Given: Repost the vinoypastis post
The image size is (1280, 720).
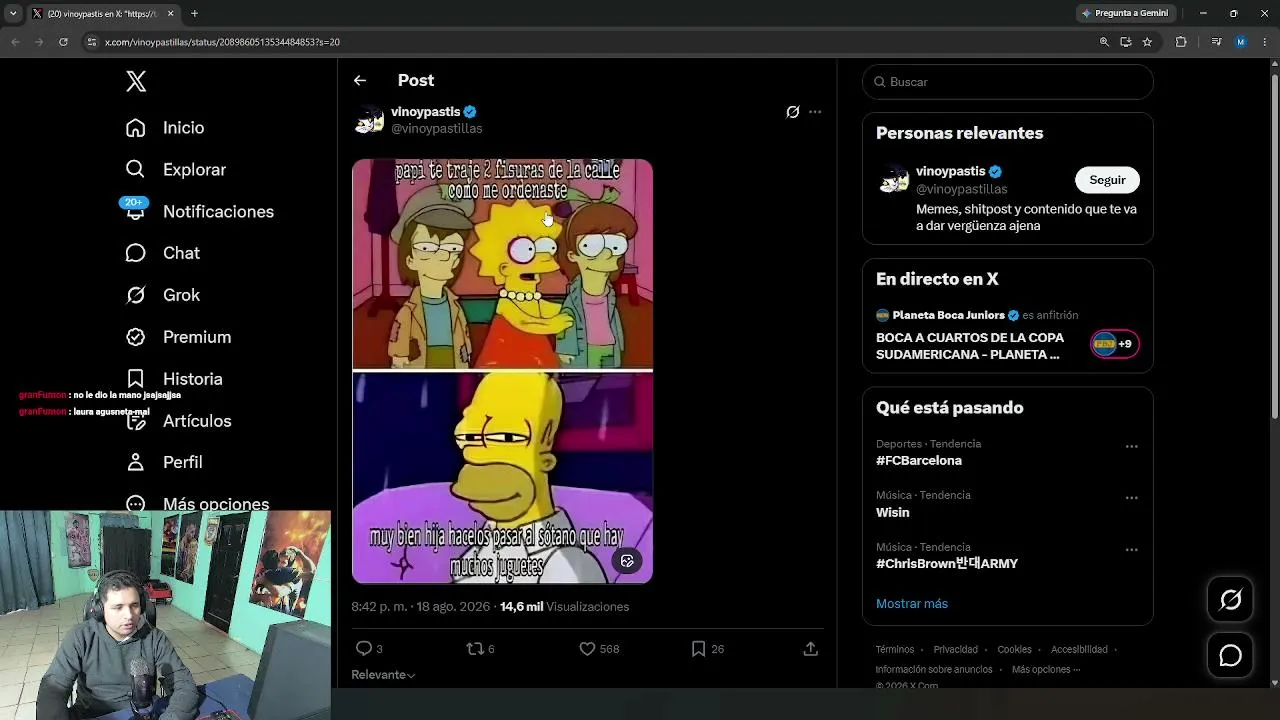Looking at the screenshot, I should [475, 649].
